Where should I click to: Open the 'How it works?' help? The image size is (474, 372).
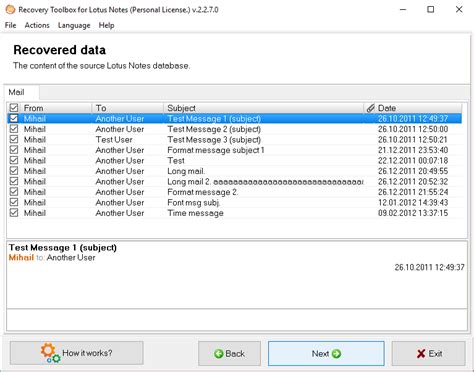pyautogui.click(x=77, y=353)
